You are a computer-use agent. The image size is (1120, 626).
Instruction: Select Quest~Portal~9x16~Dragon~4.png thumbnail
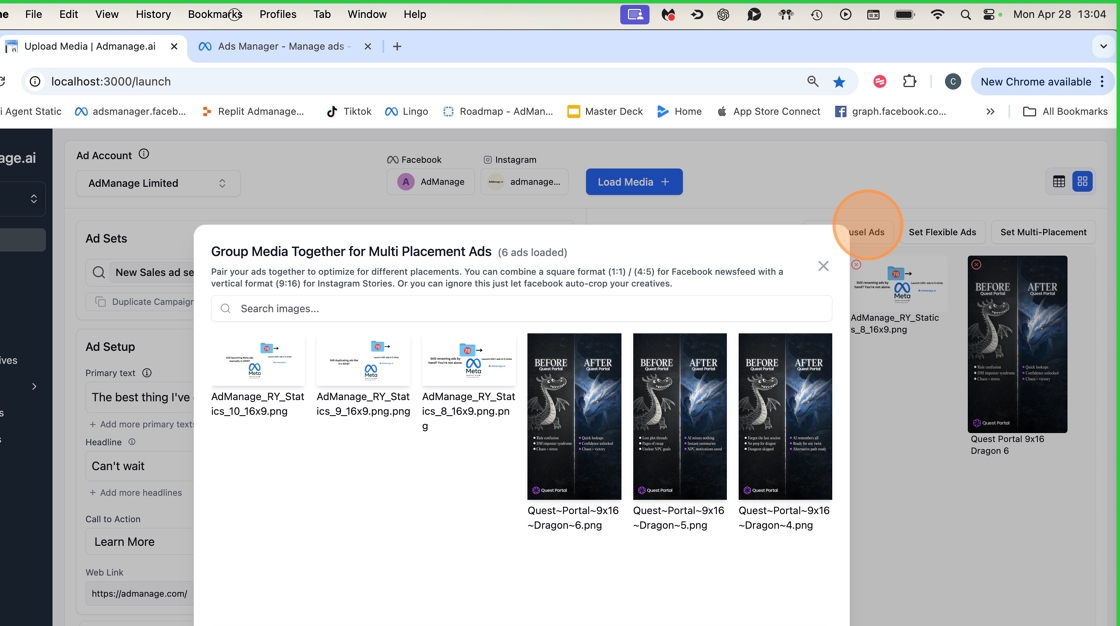point(785,417)
